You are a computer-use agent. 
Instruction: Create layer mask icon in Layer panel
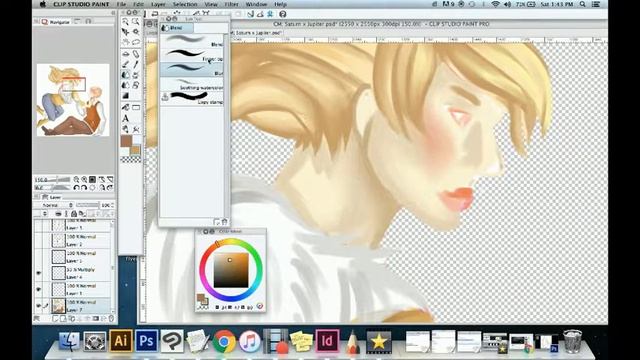pos(96,319)
